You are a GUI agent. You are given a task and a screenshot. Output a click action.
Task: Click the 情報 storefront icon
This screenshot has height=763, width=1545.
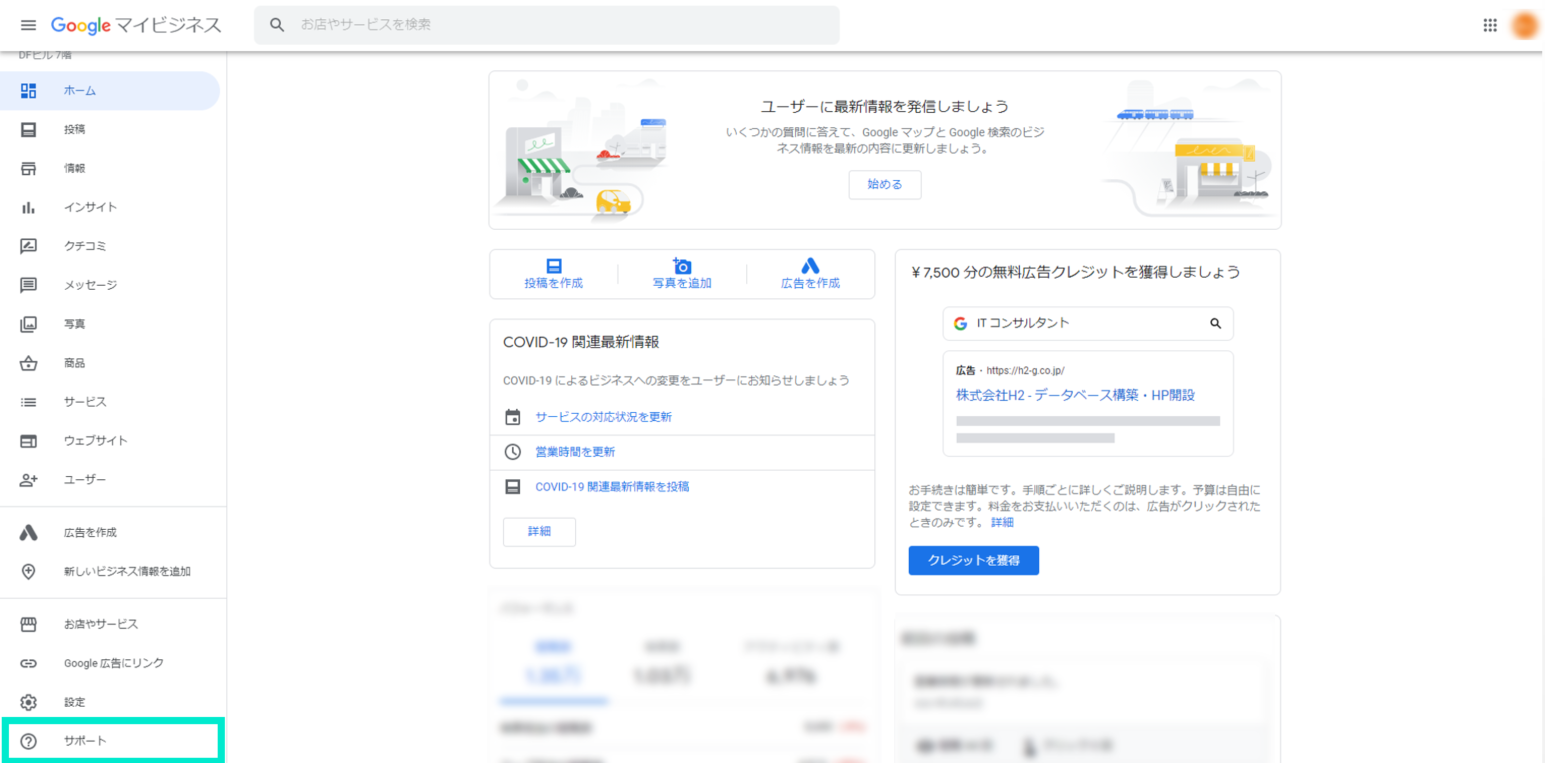coord(29,168)
